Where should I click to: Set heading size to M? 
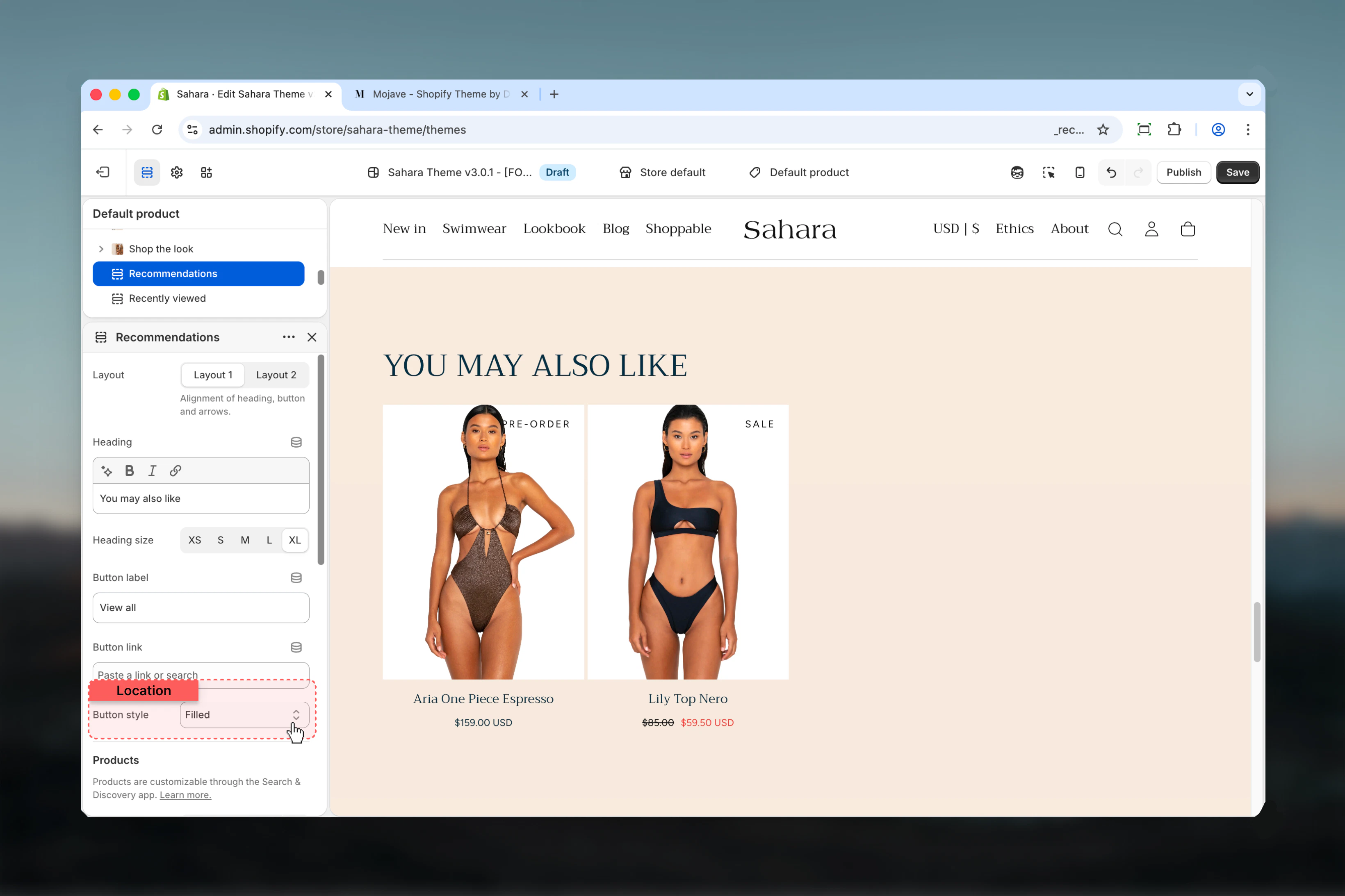(x=245, y=540)
